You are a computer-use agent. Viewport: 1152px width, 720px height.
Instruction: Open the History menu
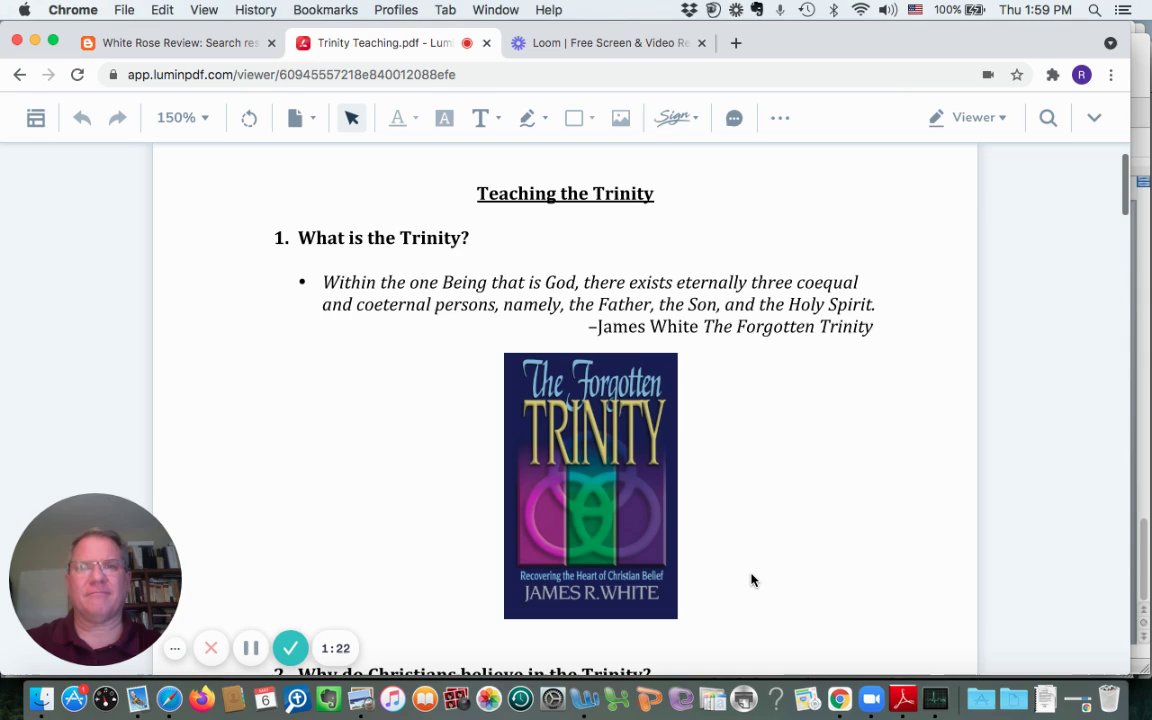[255, 10]
